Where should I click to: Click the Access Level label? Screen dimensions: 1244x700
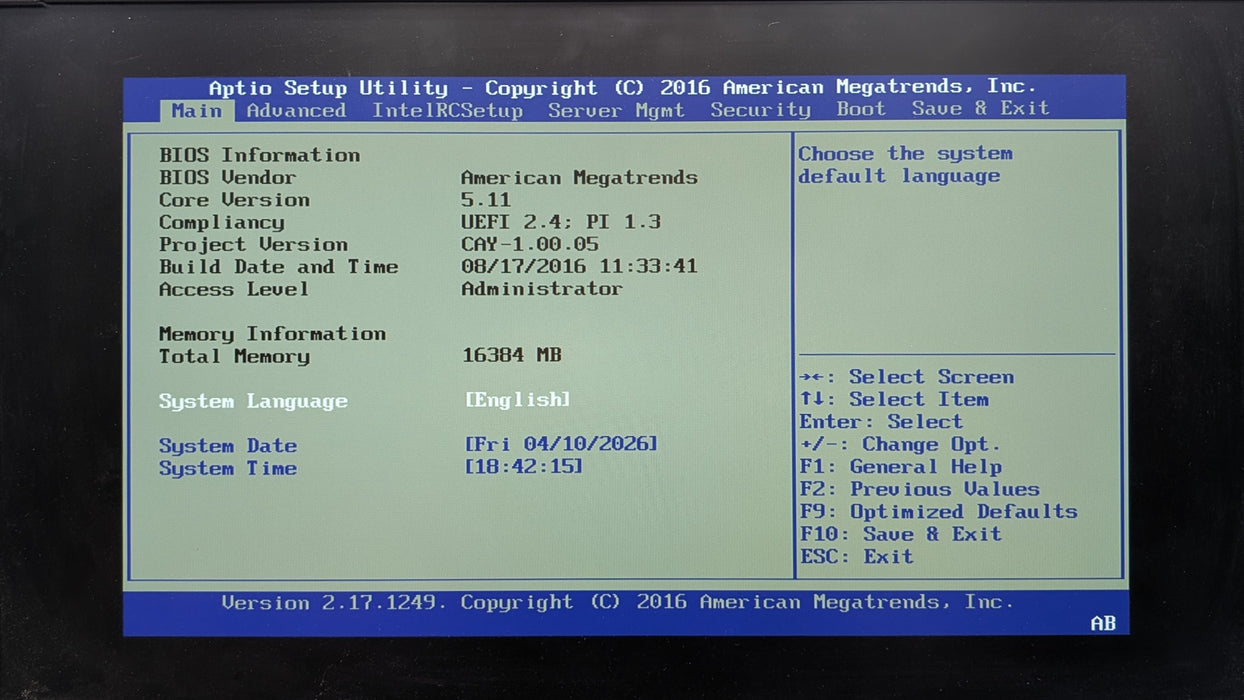click(x=234, y=289)
